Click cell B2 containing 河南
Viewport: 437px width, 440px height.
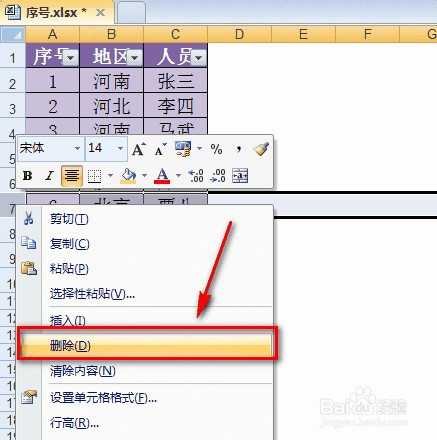(112, 81)
